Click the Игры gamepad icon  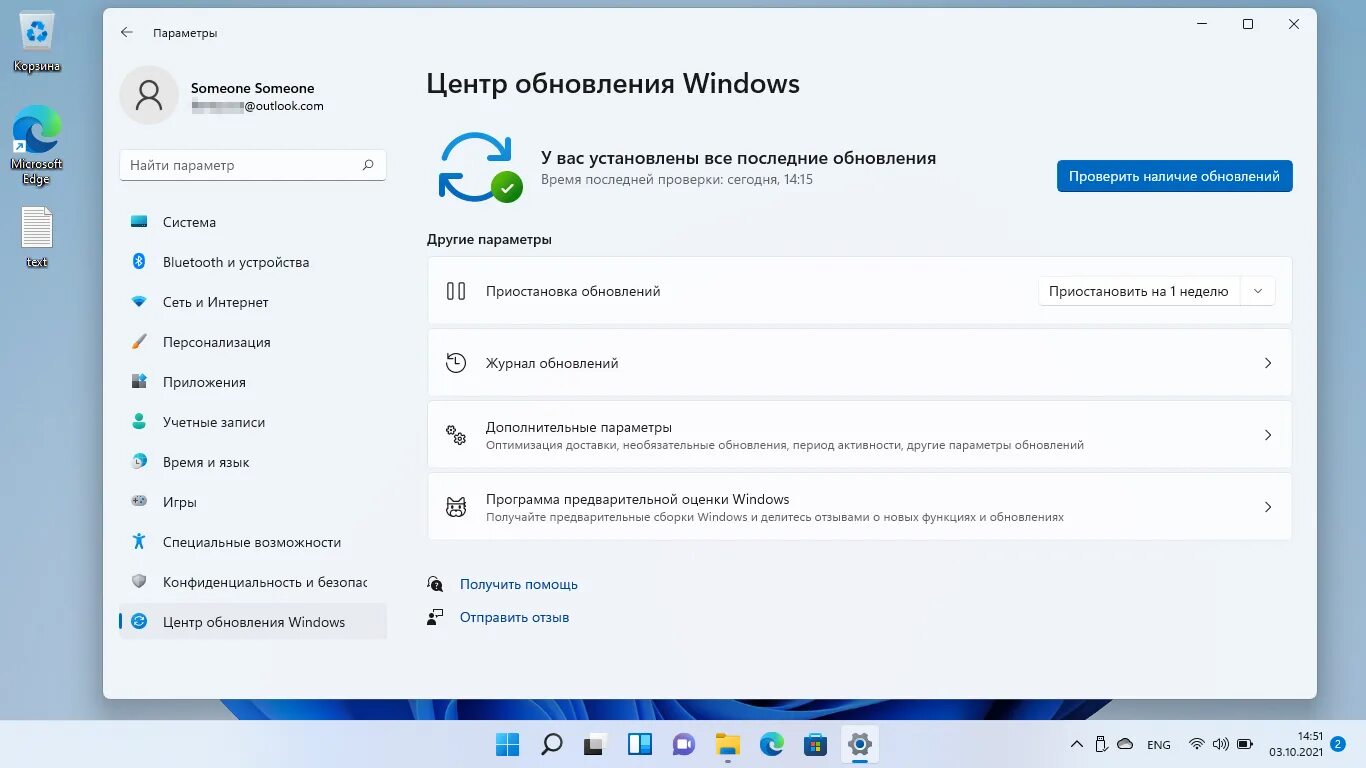139,502
